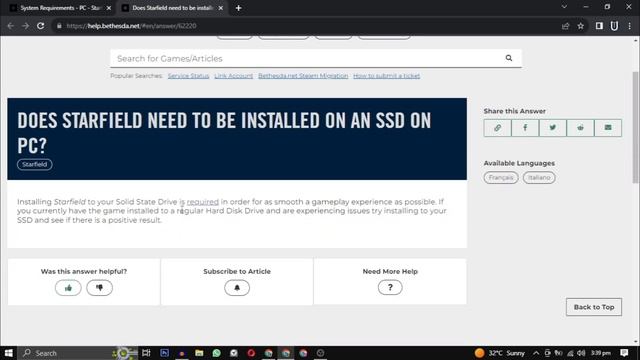Switch language to Italiano
Image resolution: width=640 pixels, height=360 pixels.
click(539, 178)
